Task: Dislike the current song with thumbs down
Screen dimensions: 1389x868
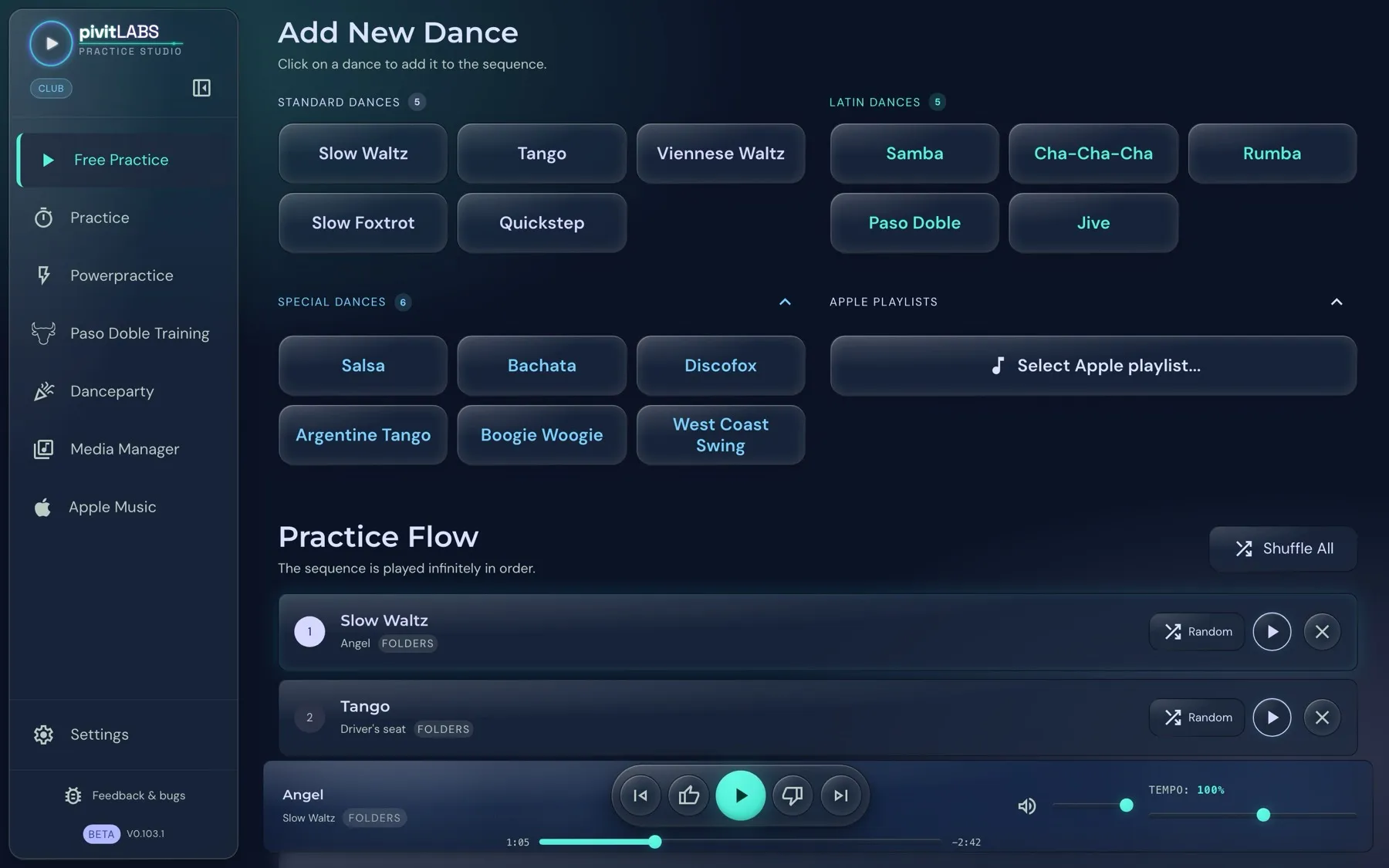Action: pyautogui.click(x=792, y=795)
